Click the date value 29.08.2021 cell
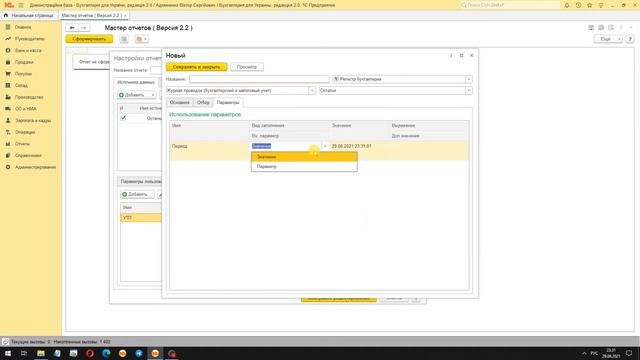Viewport: 640px width, 360px height. tap(359, 146)
